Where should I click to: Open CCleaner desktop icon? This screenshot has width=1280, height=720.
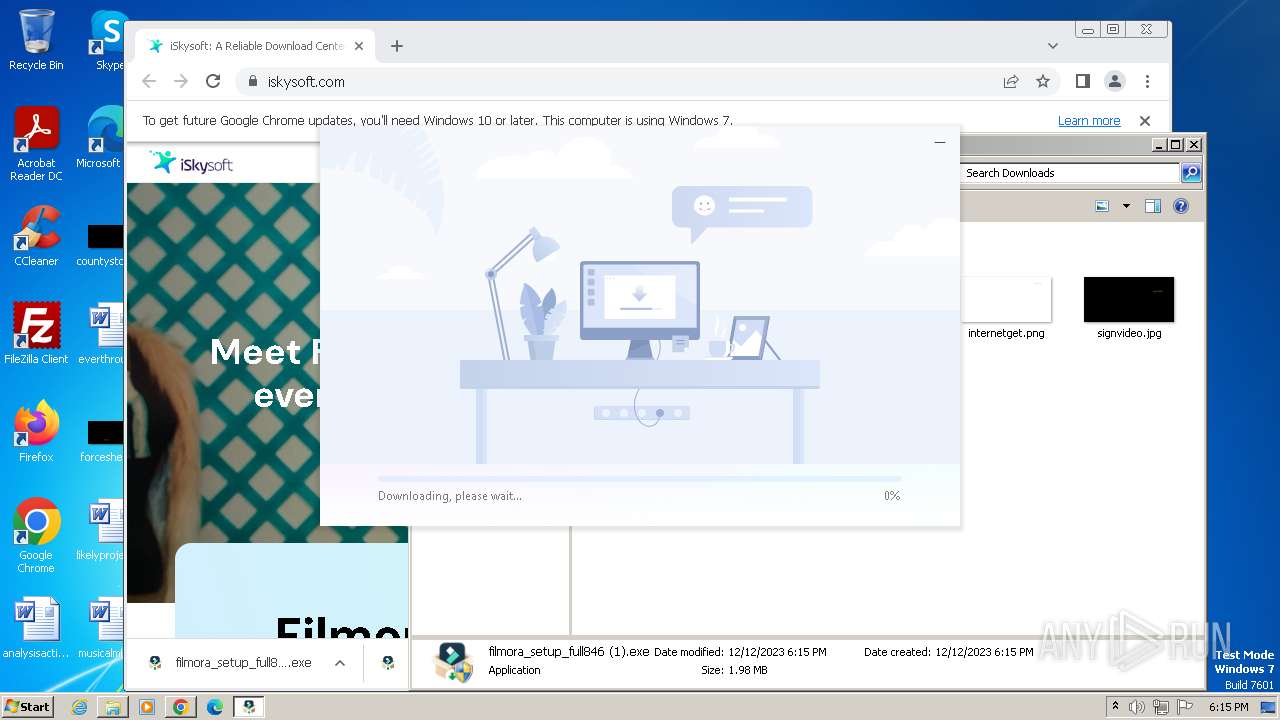(x=36, y=236)
